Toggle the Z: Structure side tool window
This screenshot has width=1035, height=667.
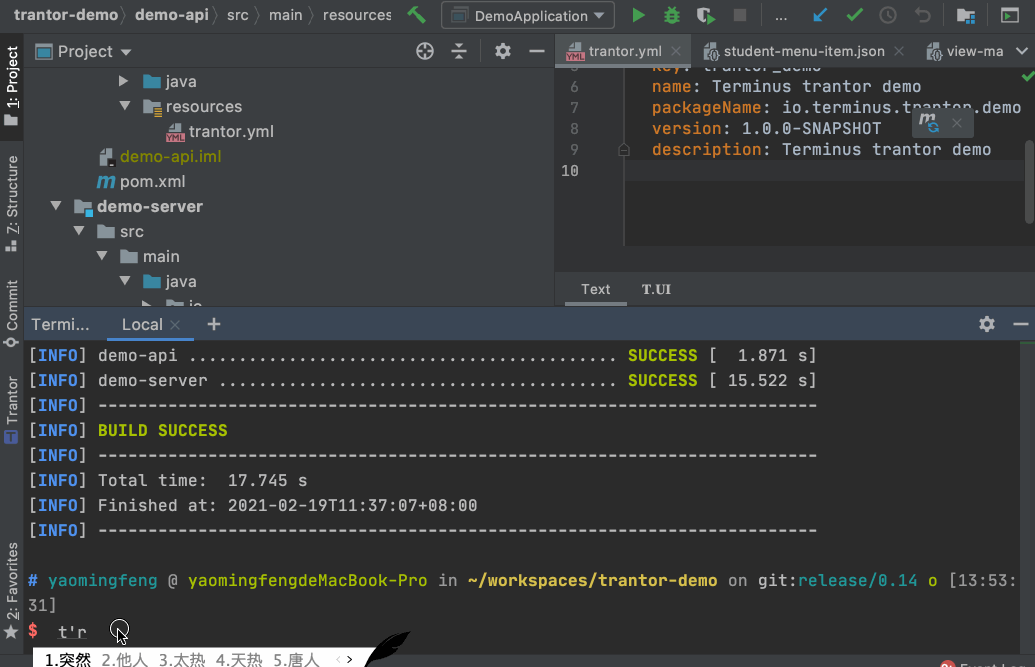[x=11, y=203]
